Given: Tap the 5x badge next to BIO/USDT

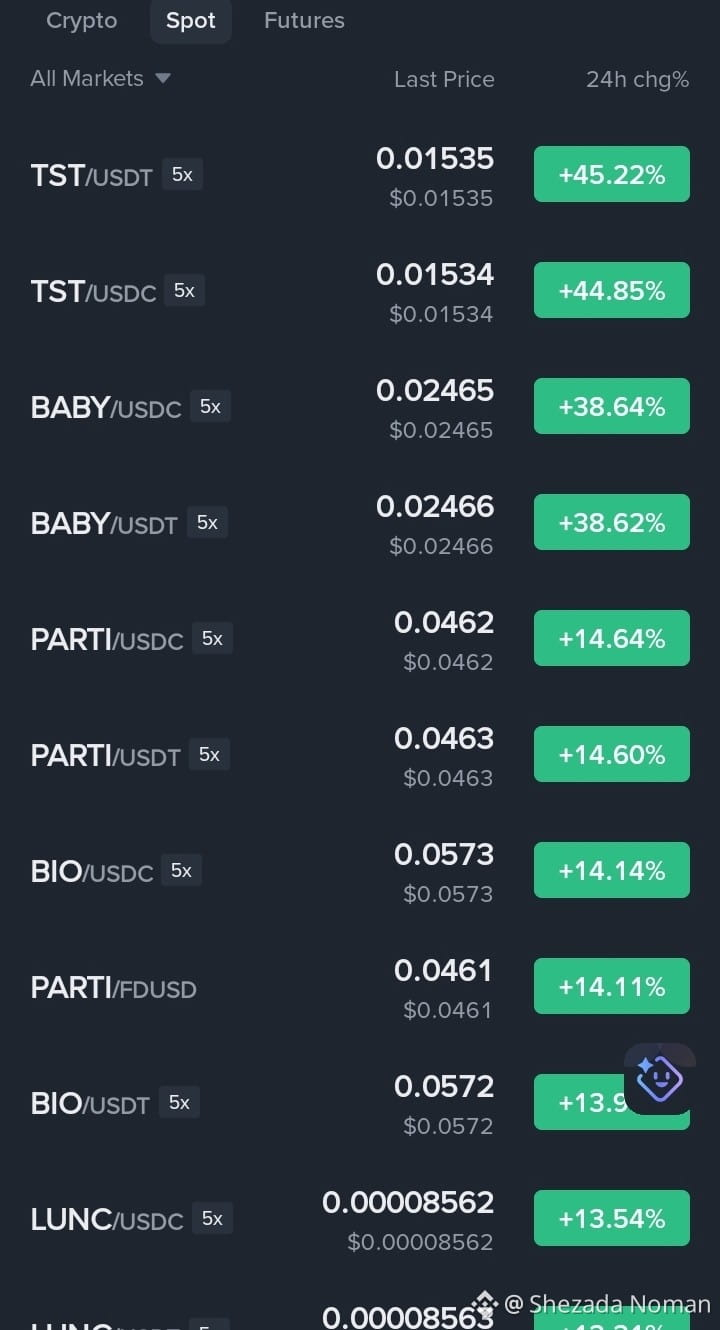Looking at the screenshot, I should point(179,1102).
